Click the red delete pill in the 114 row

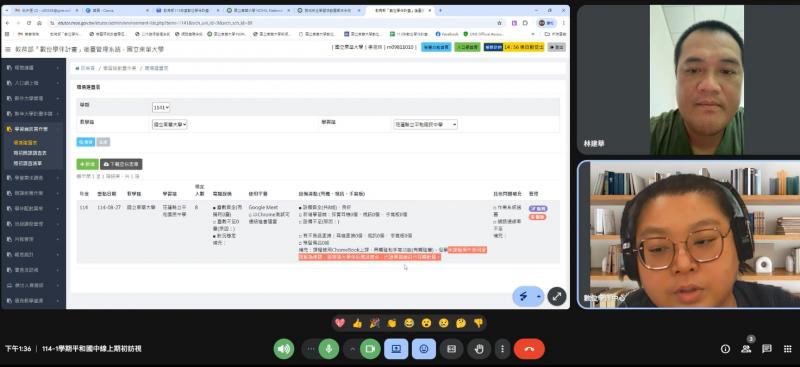click(x=537, y=217)
